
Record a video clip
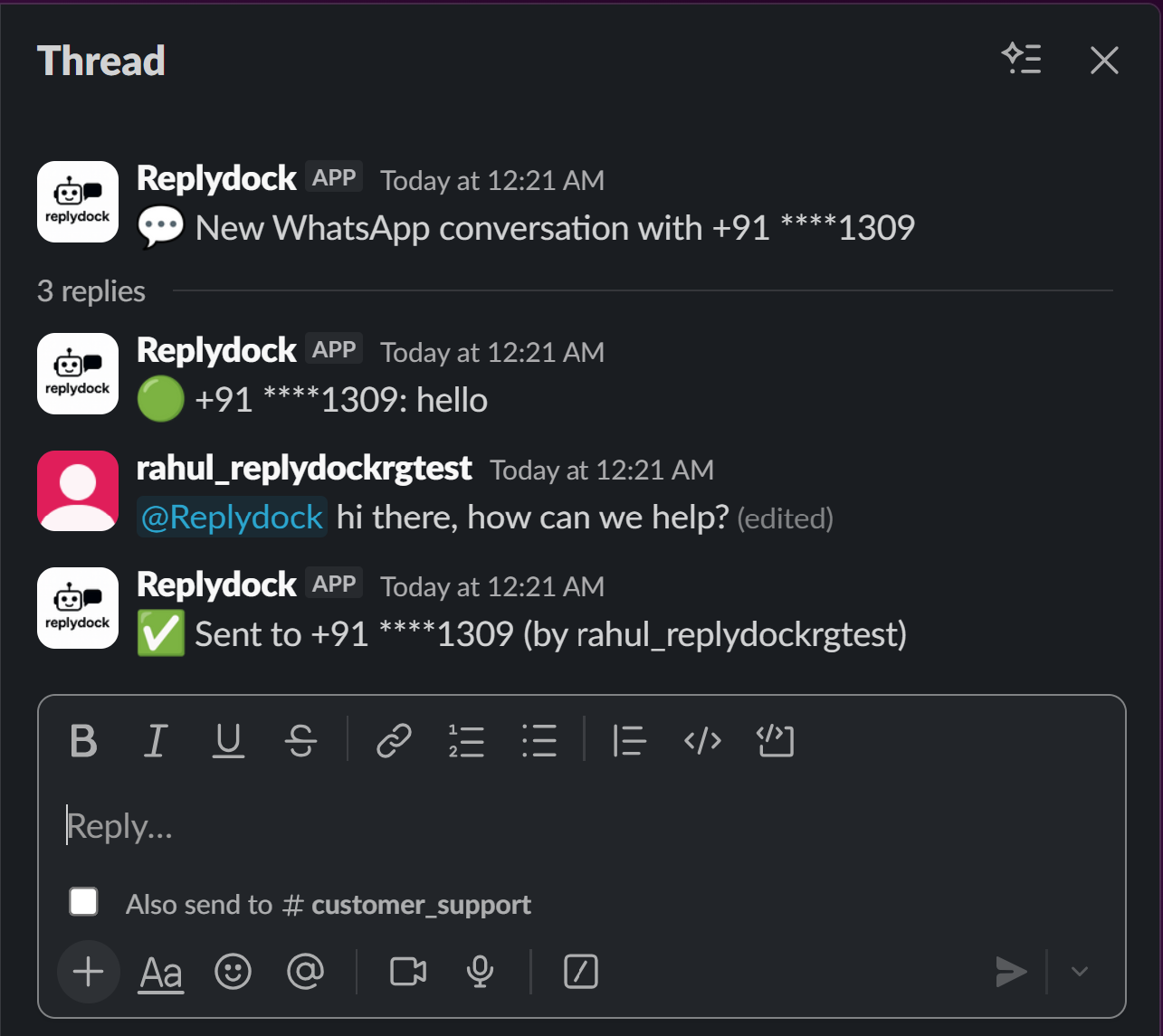tap(407, 972)
